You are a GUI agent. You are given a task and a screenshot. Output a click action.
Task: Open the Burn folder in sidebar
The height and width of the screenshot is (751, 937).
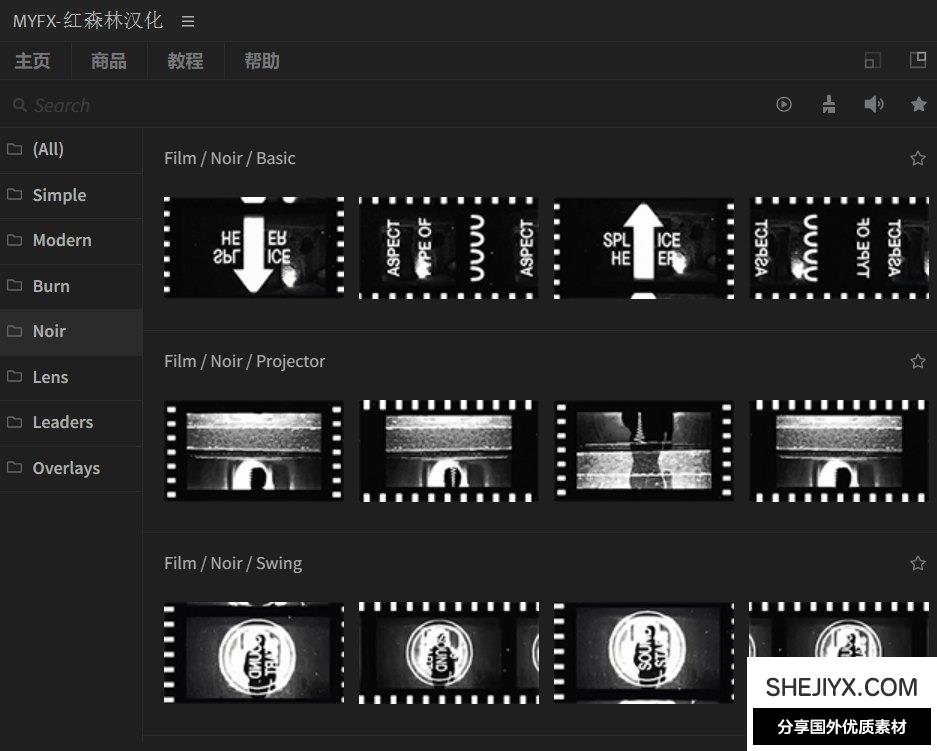51,286
